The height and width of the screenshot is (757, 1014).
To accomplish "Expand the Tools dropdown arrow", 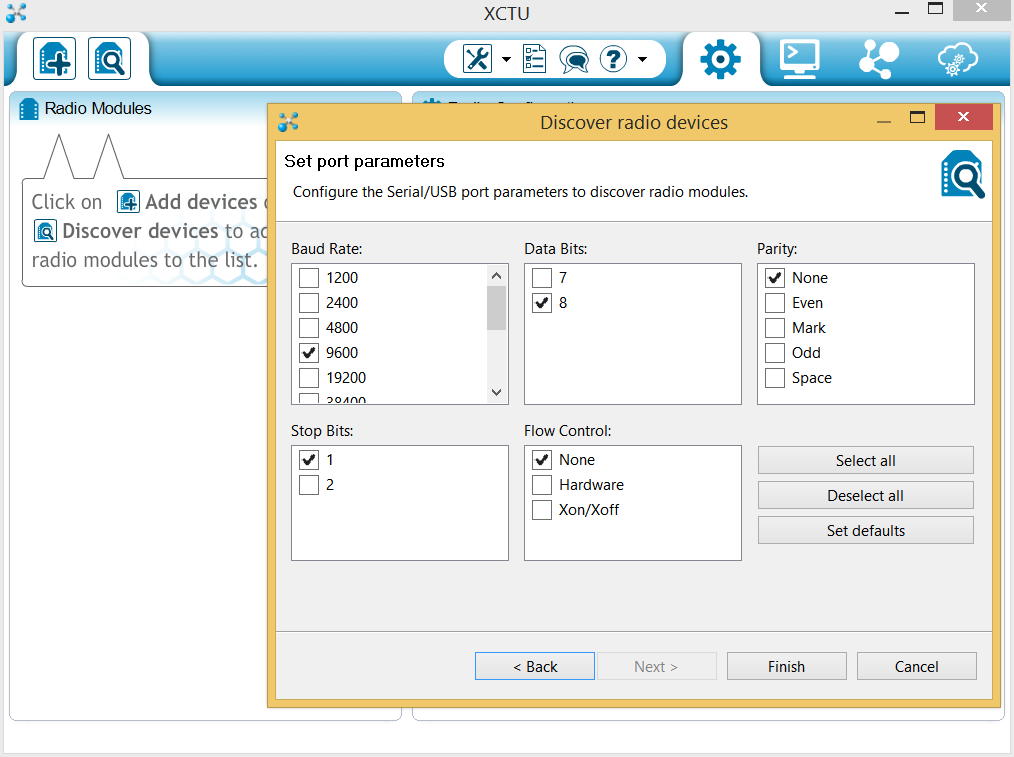I will [506, 59].
